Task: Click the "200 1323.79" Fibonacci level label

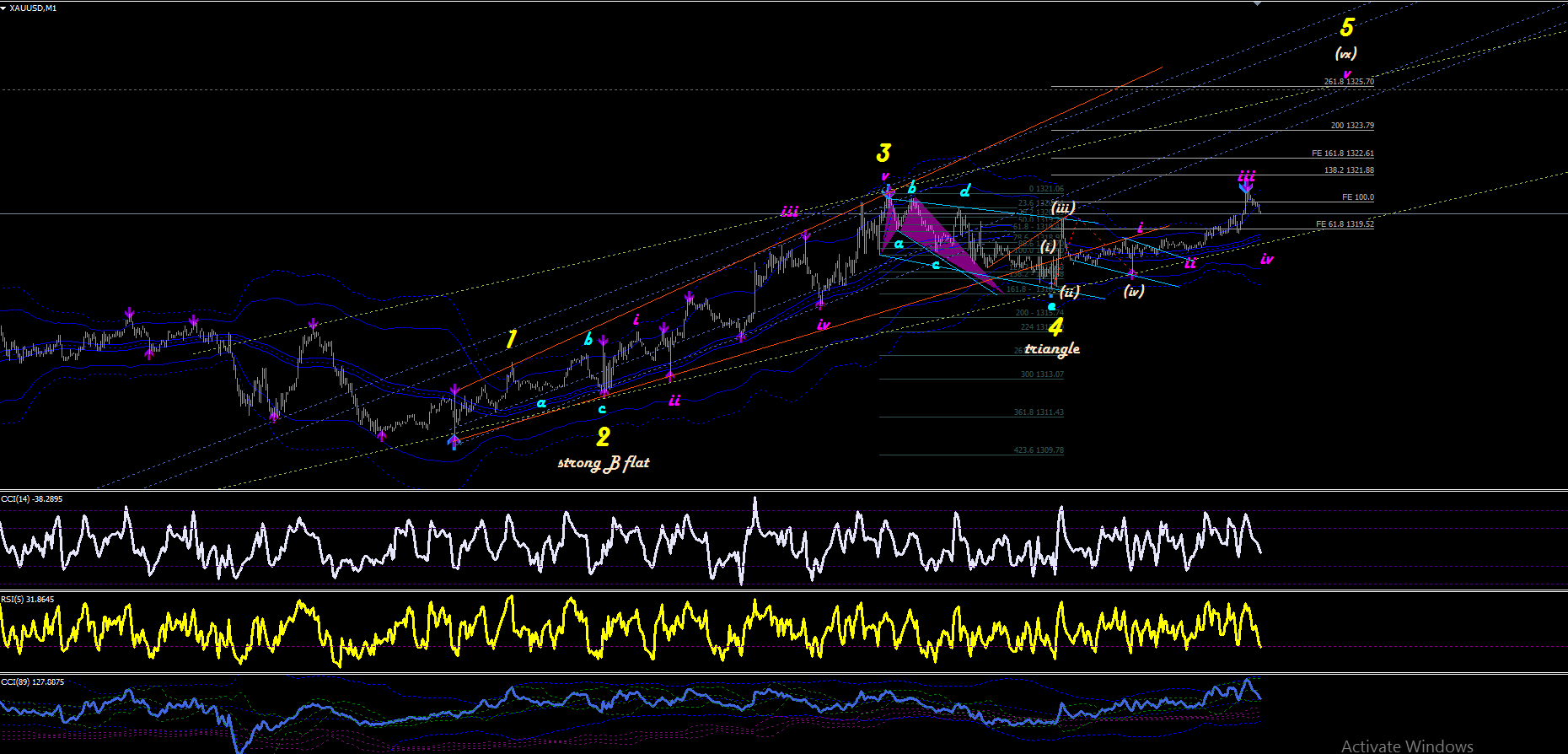Action: click(1352, 126)
